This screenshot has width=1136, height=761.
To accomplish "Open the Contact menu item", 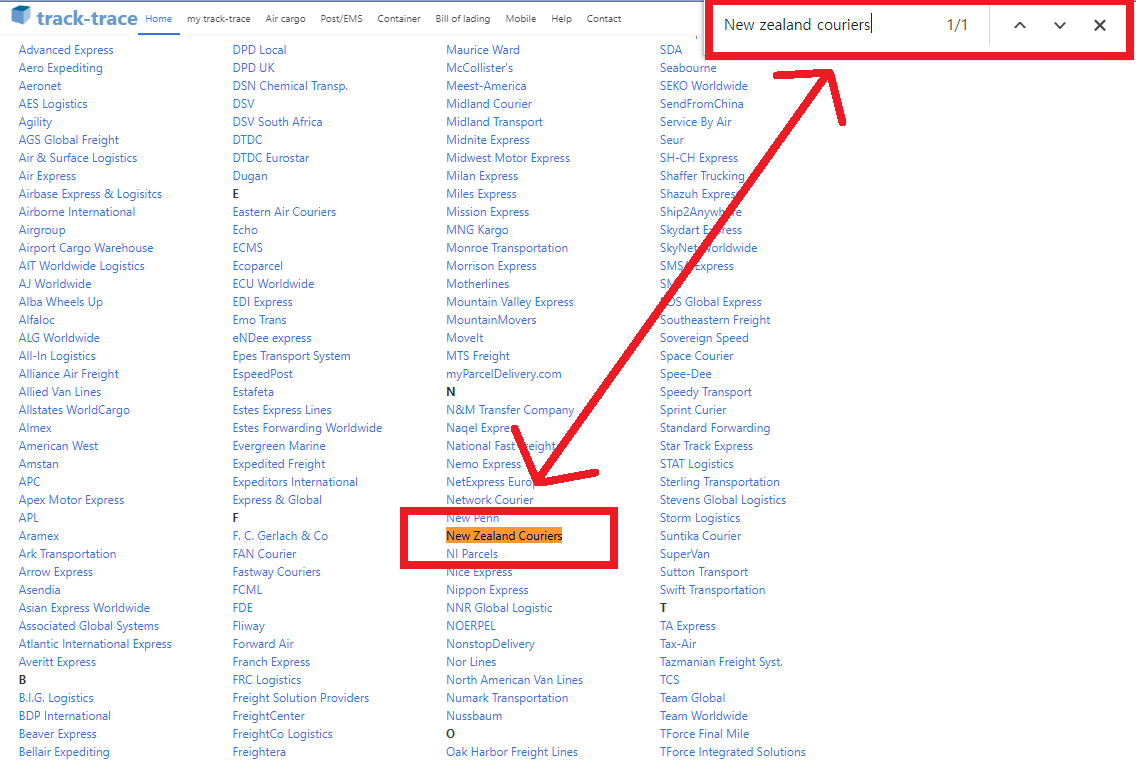I will (x=604, y=19).
